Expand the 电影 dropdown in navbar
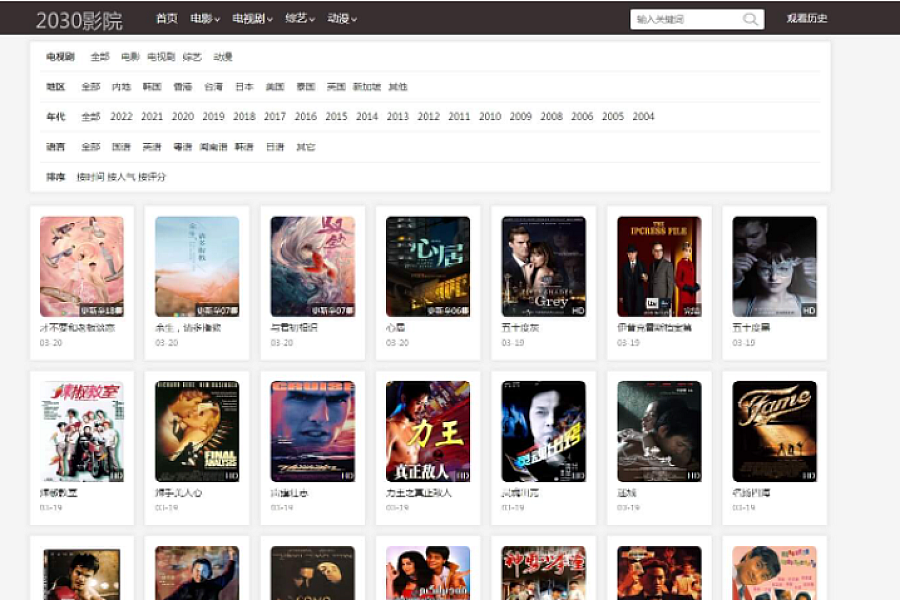Viewport: 900px width, 600px height. [205, 19]
